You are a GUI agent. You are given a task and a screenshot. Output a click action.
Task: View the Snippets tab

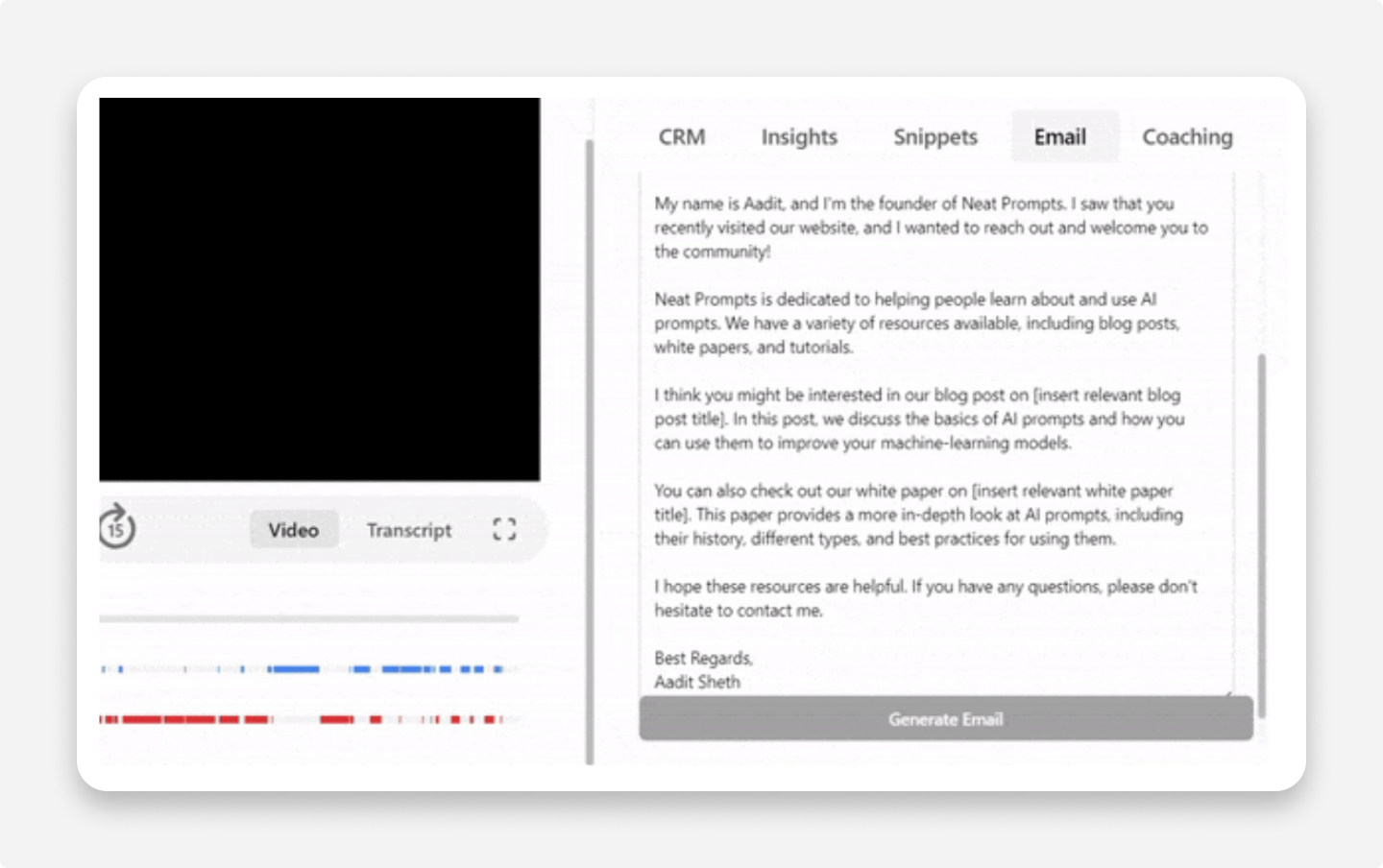(x=934, y=136)
